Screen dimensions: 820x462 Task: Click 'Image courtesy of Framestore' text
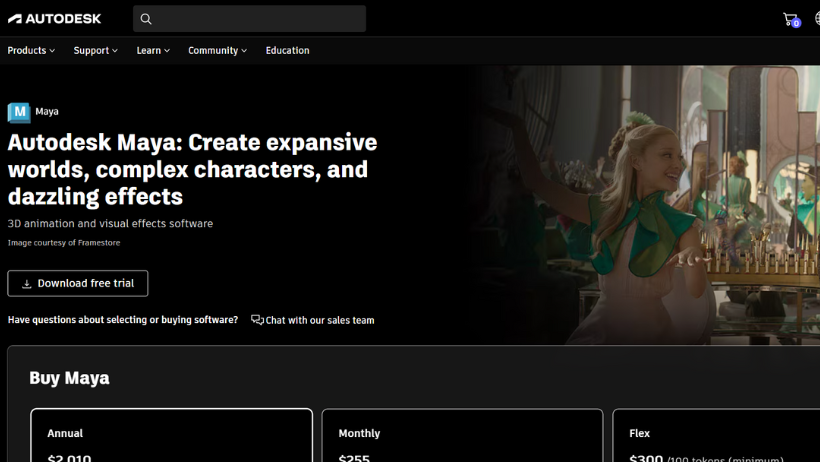tap(64, 243)
